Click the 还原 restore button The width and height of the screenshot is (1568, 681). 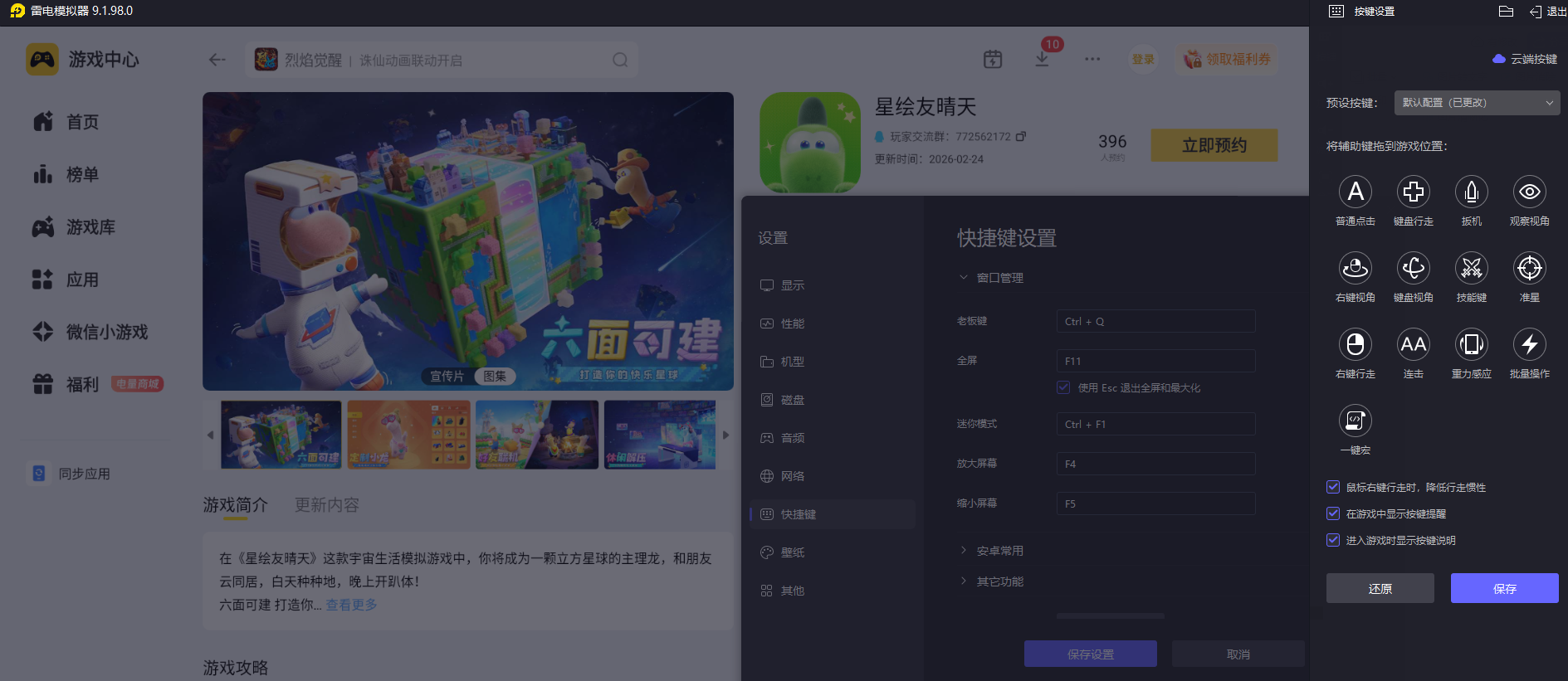coord(1380,588)
